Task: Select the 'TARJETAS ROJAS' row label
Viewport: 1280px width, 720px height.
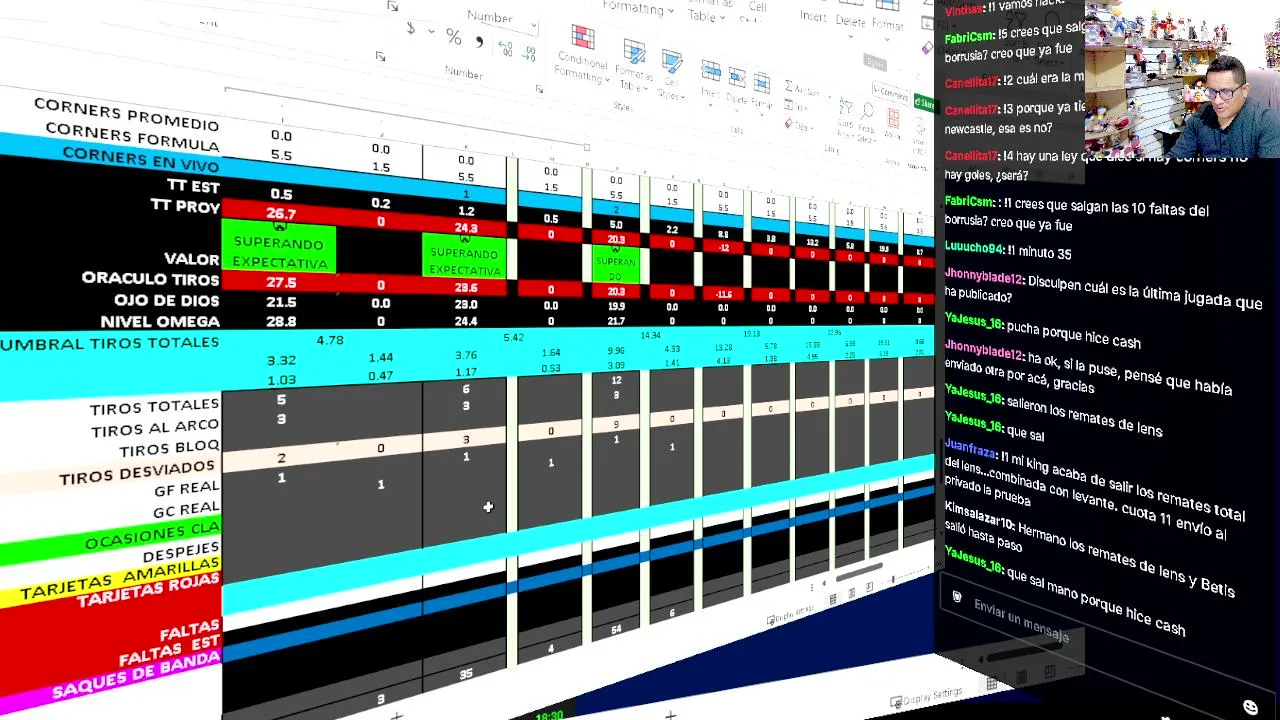Action: [x=148, y=592]
